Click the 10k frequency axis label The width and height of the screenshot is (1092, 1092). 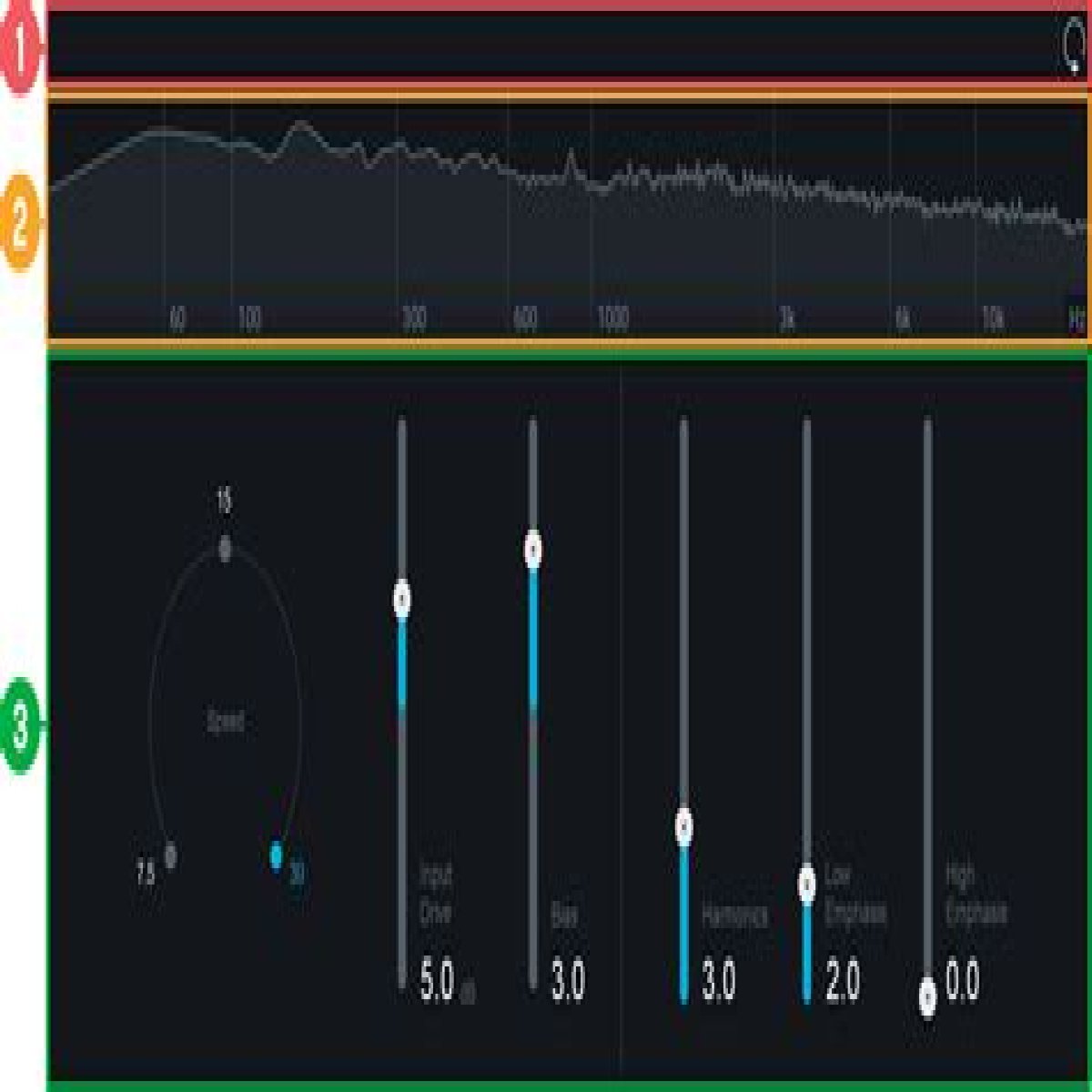(993, 319)
